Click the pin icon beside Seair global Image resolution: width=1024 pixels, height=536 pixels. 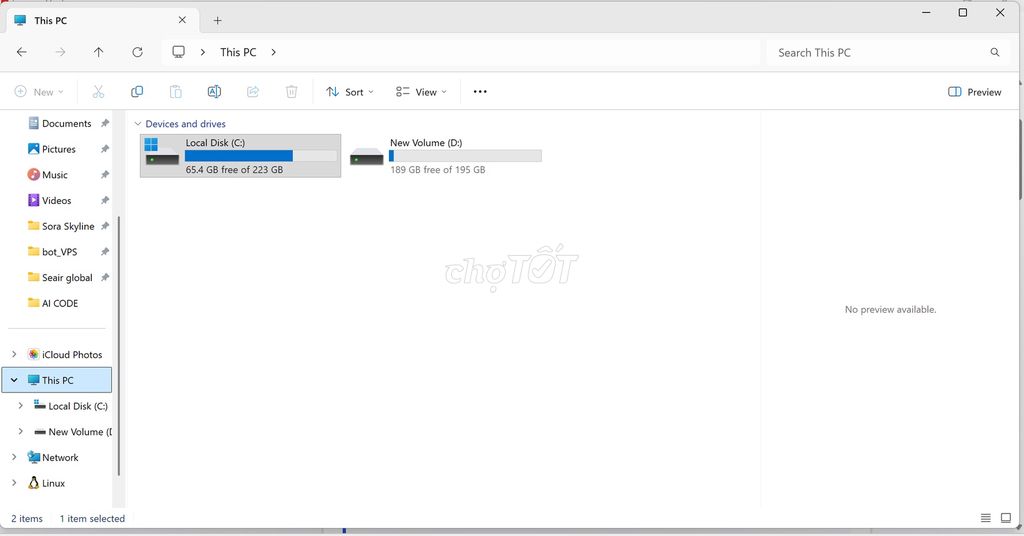tap(104, 277)
